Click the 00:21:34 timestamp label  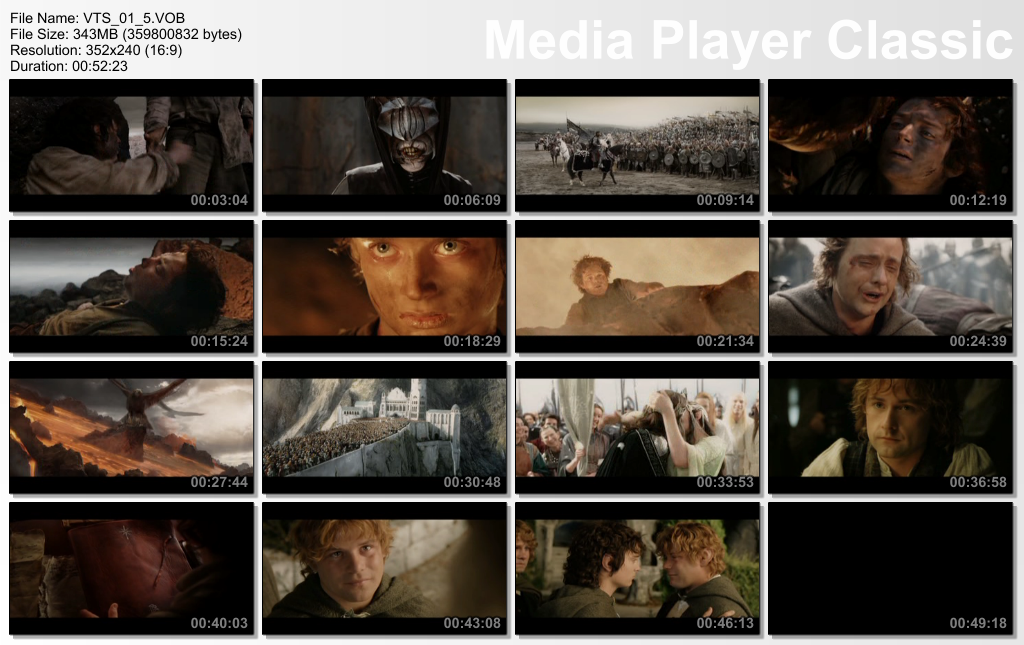725,341
